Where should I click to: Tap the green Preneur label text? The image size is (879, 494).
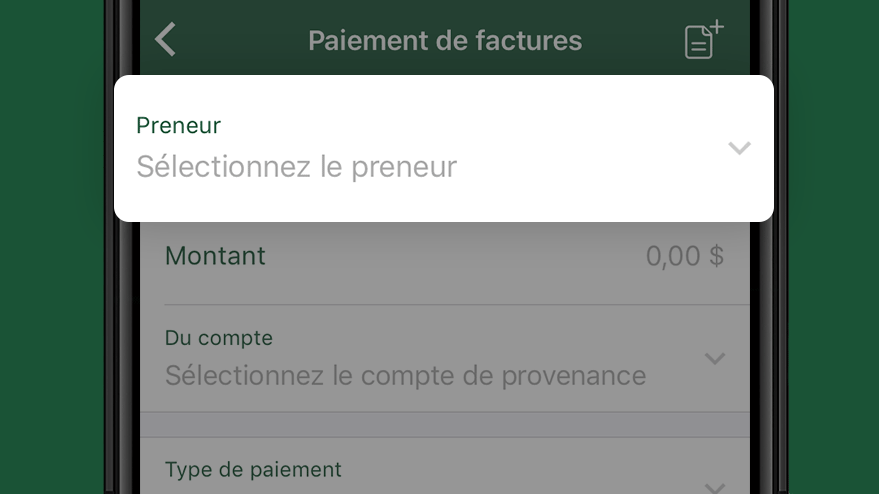[x=178, y=125]
